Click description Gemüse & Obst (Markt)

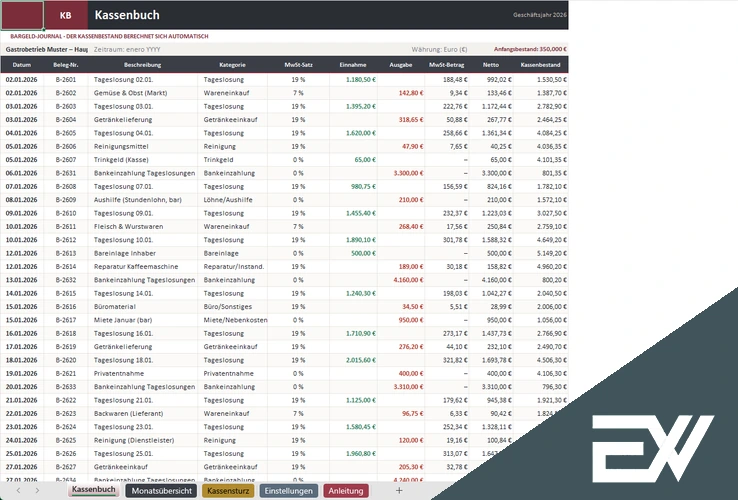point(130,93)
